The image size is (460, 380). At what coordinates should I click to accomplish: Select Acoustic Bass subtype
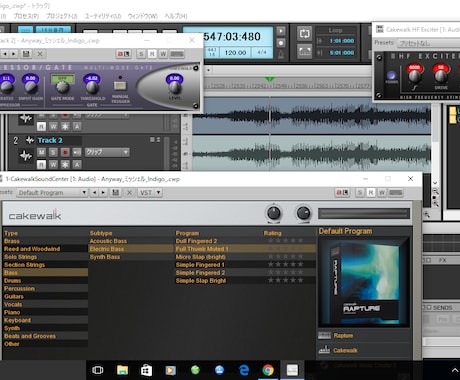pos(108,241)
